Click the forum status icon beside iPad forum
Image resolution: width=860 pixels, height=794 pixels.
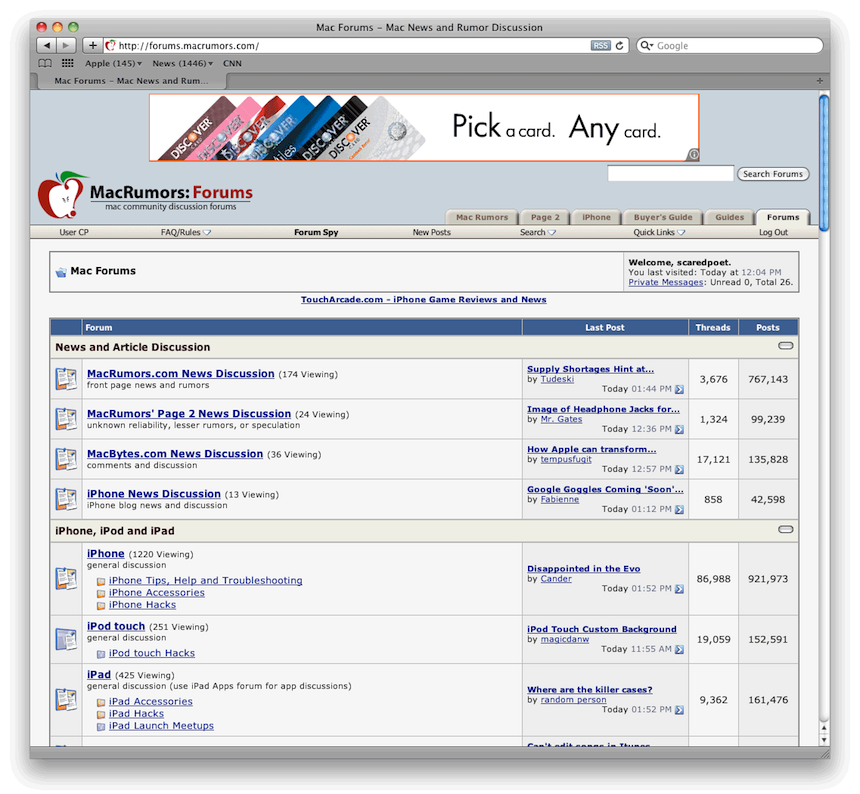click(66, 700)
